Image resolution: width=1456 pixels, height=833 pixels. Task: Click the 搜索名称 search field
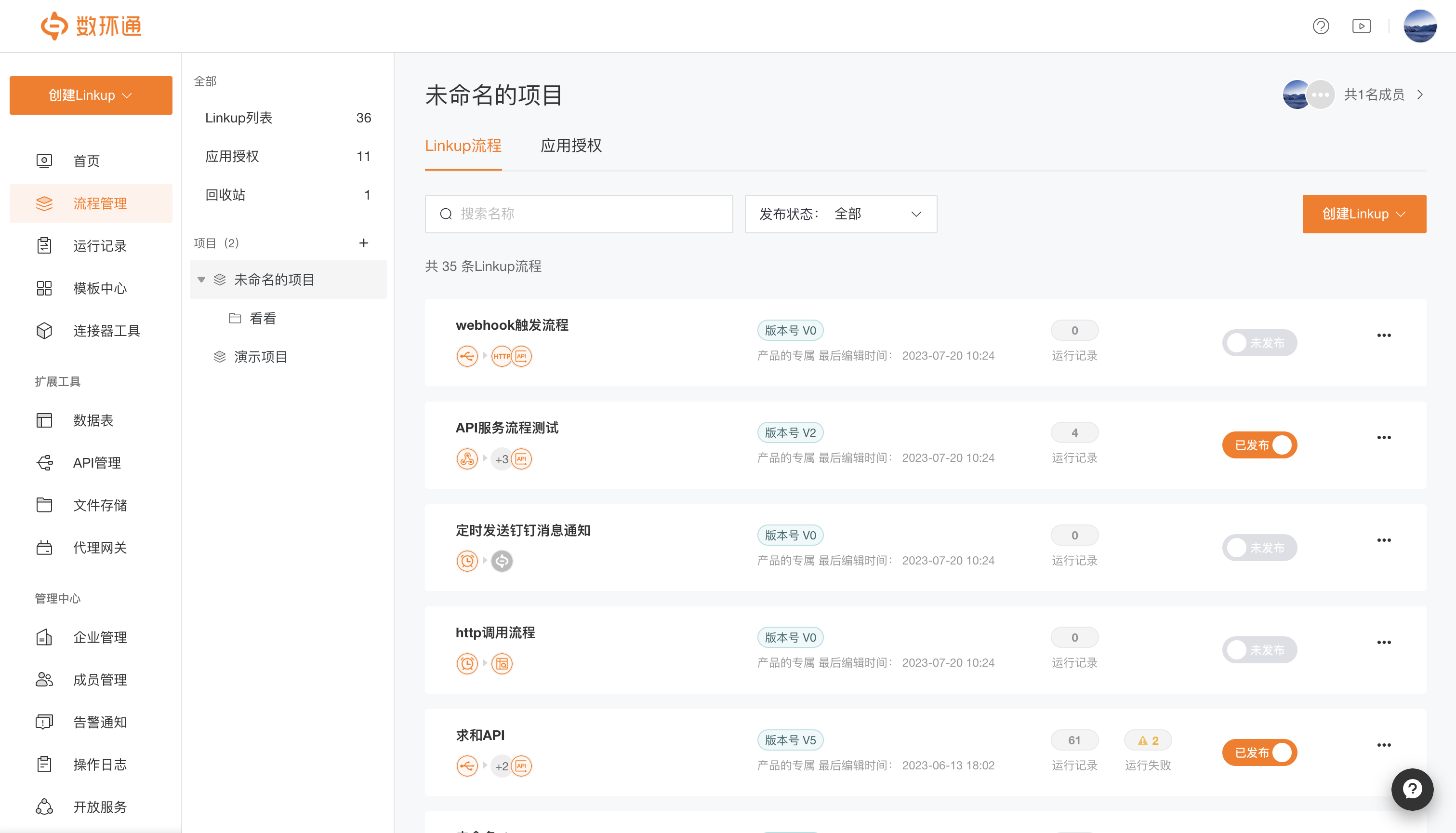[x=579, y=214]
